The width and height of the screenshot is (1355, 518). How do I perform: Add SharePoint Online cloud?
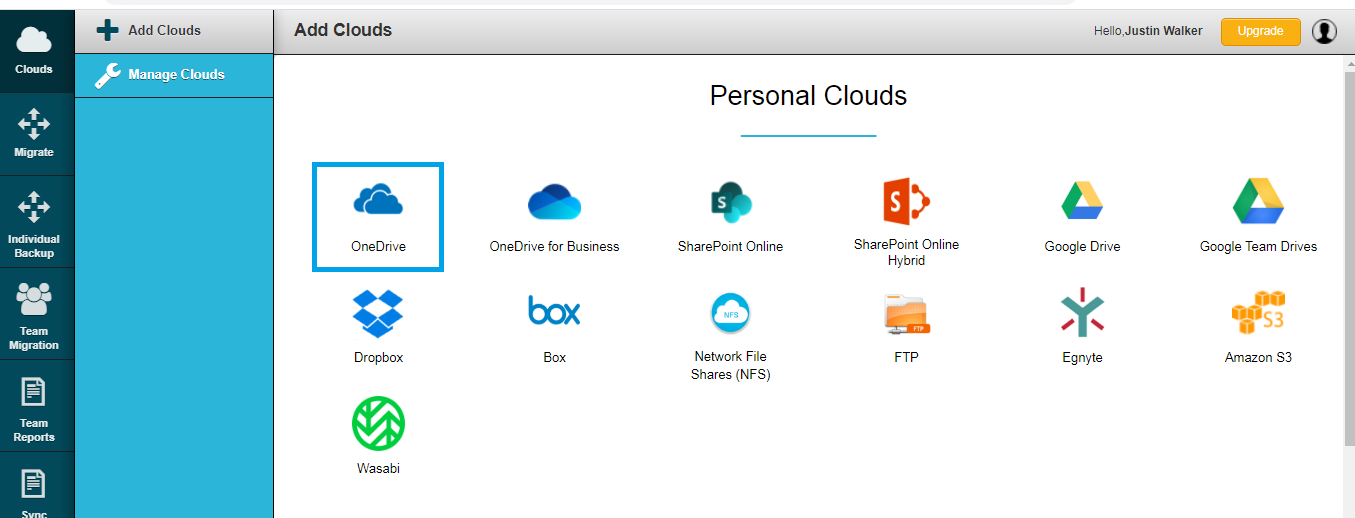tap(730, 202)
